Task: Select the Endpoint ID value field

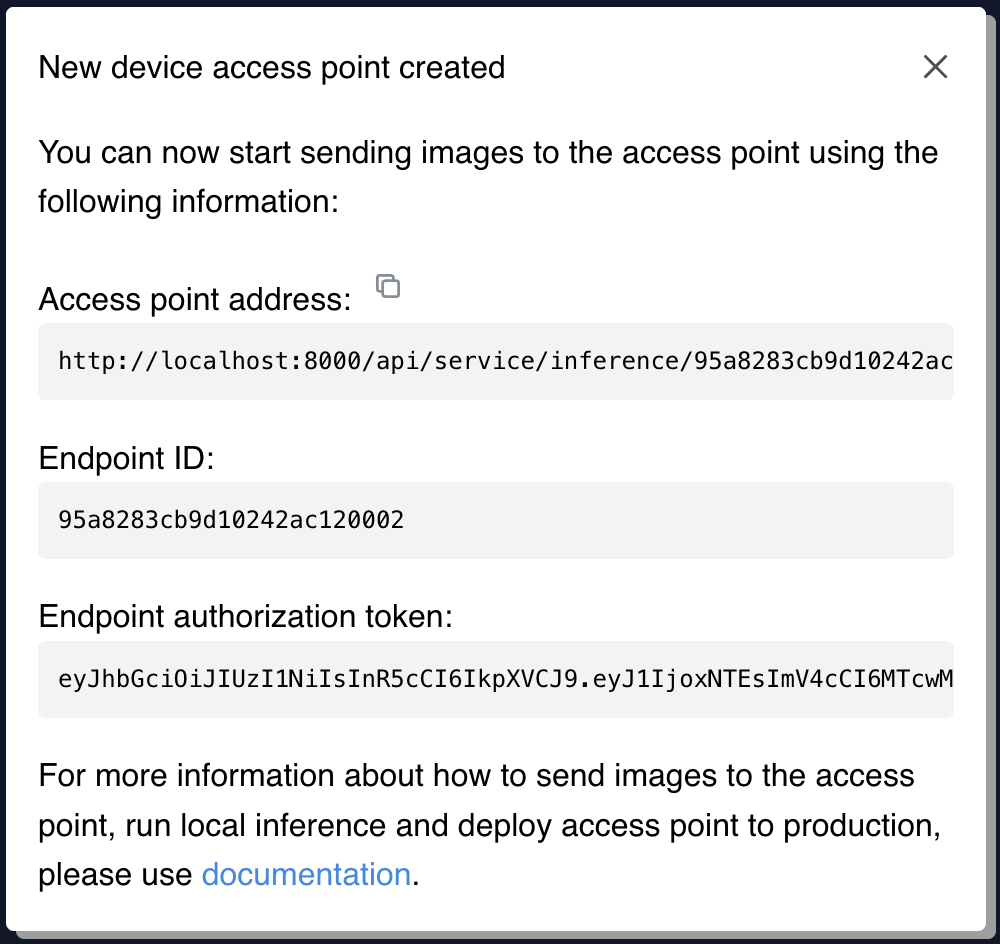Action: [495, 520]
